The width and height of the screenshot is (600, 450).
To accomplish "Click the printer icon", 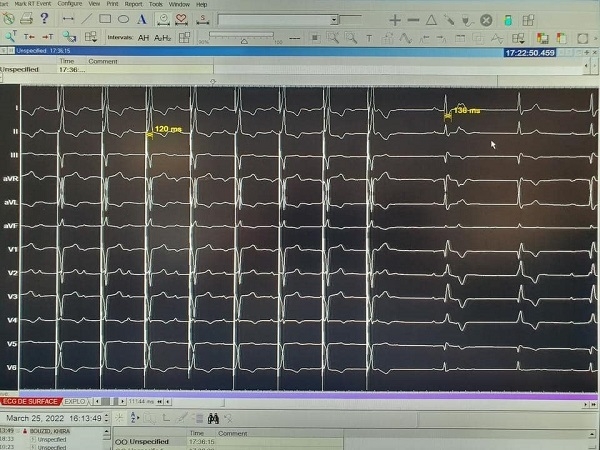I will click(x=26, y=18).
